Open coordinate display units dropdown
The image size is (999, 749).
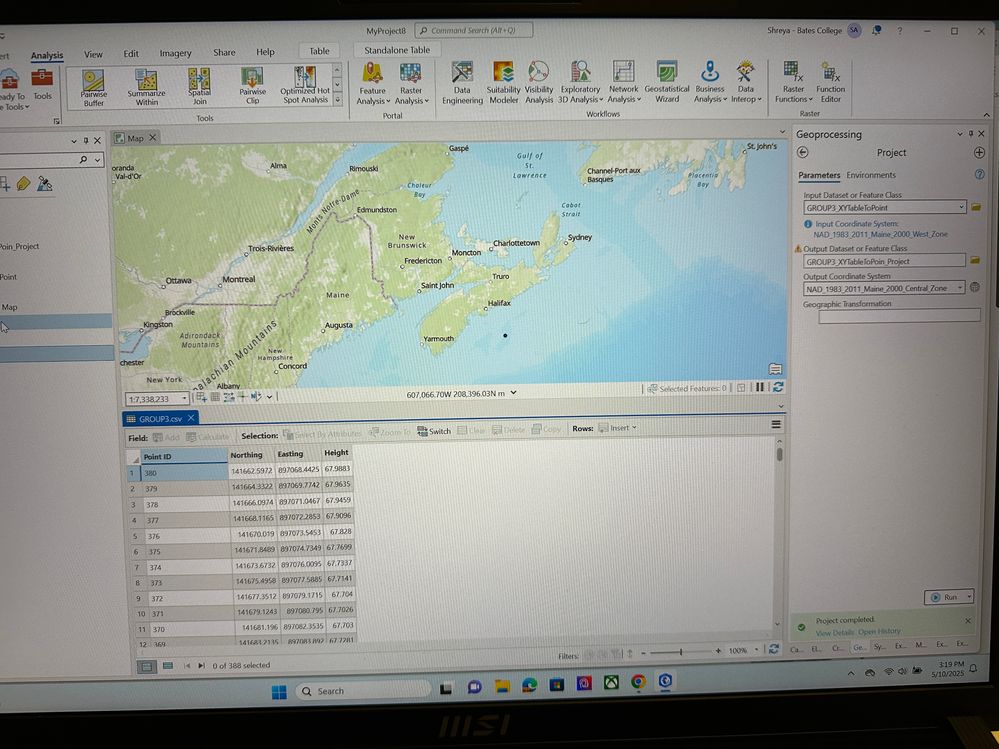tap(513, 393)
